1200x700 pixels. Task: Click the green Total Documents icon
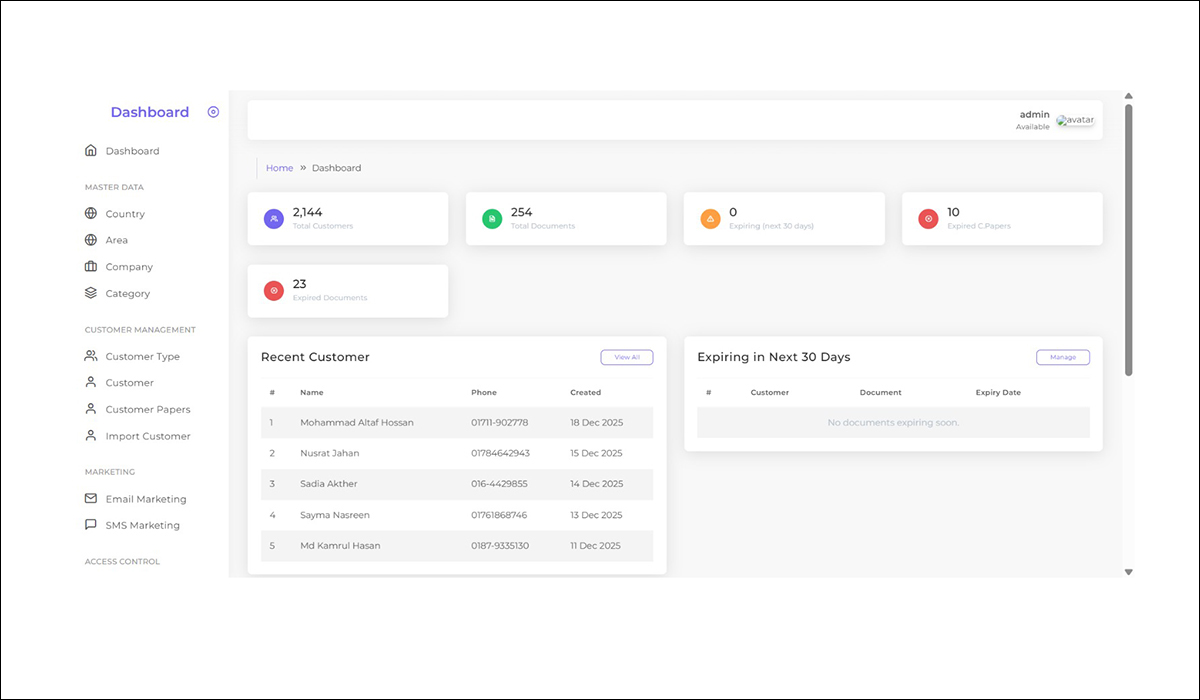point(492,218)
